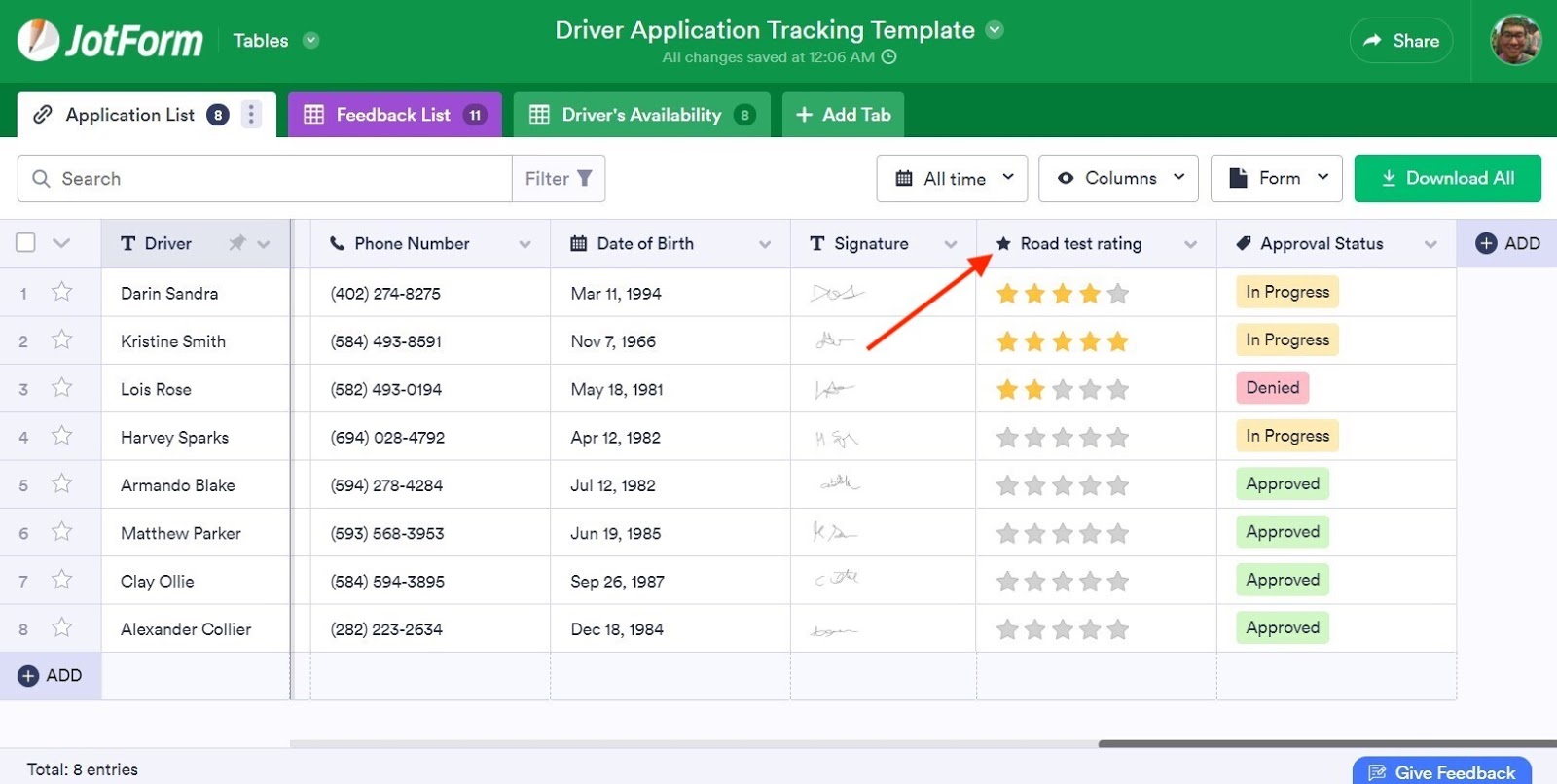Add new row at table bottom

pyautogui.click(x=50, y=676)
